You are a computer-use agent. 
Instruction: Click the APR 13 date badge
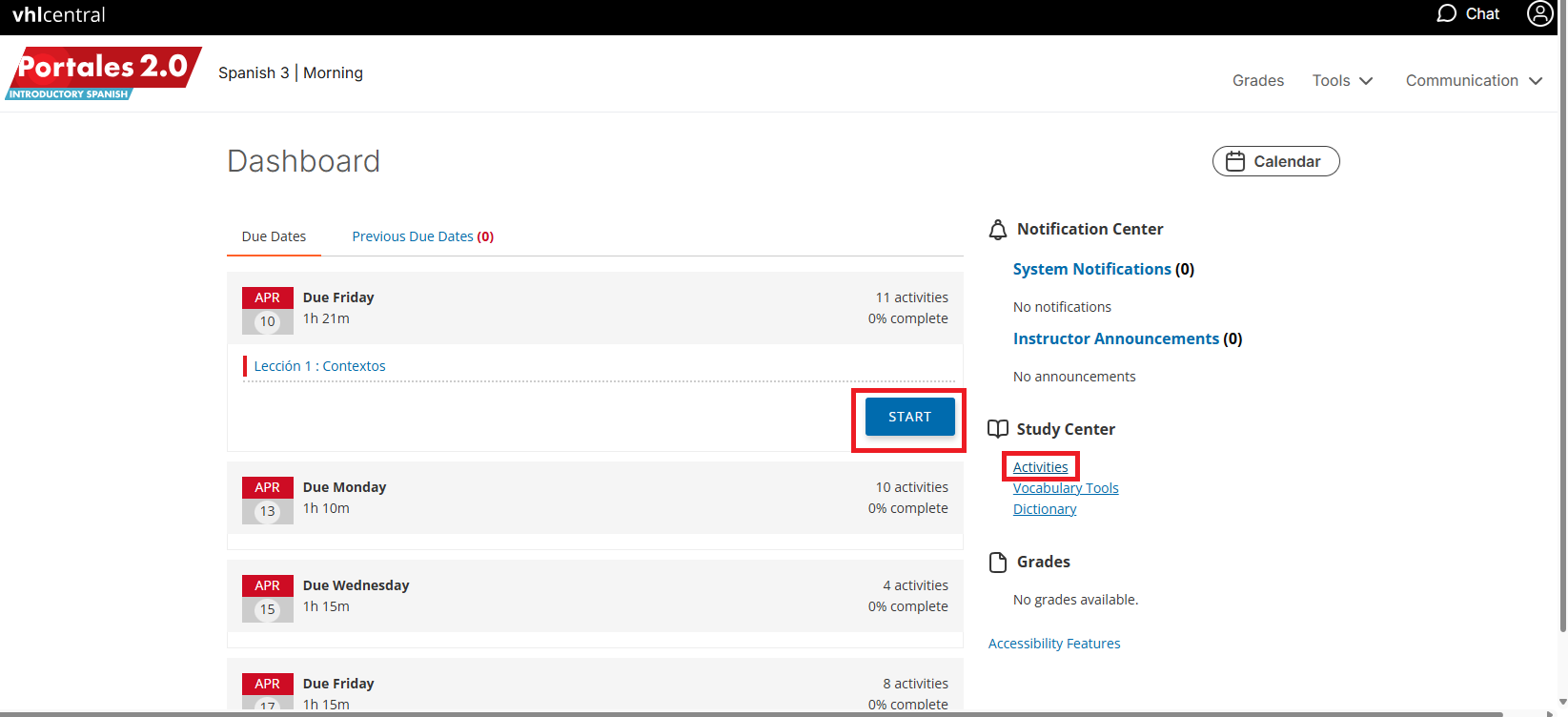point(268,500)
